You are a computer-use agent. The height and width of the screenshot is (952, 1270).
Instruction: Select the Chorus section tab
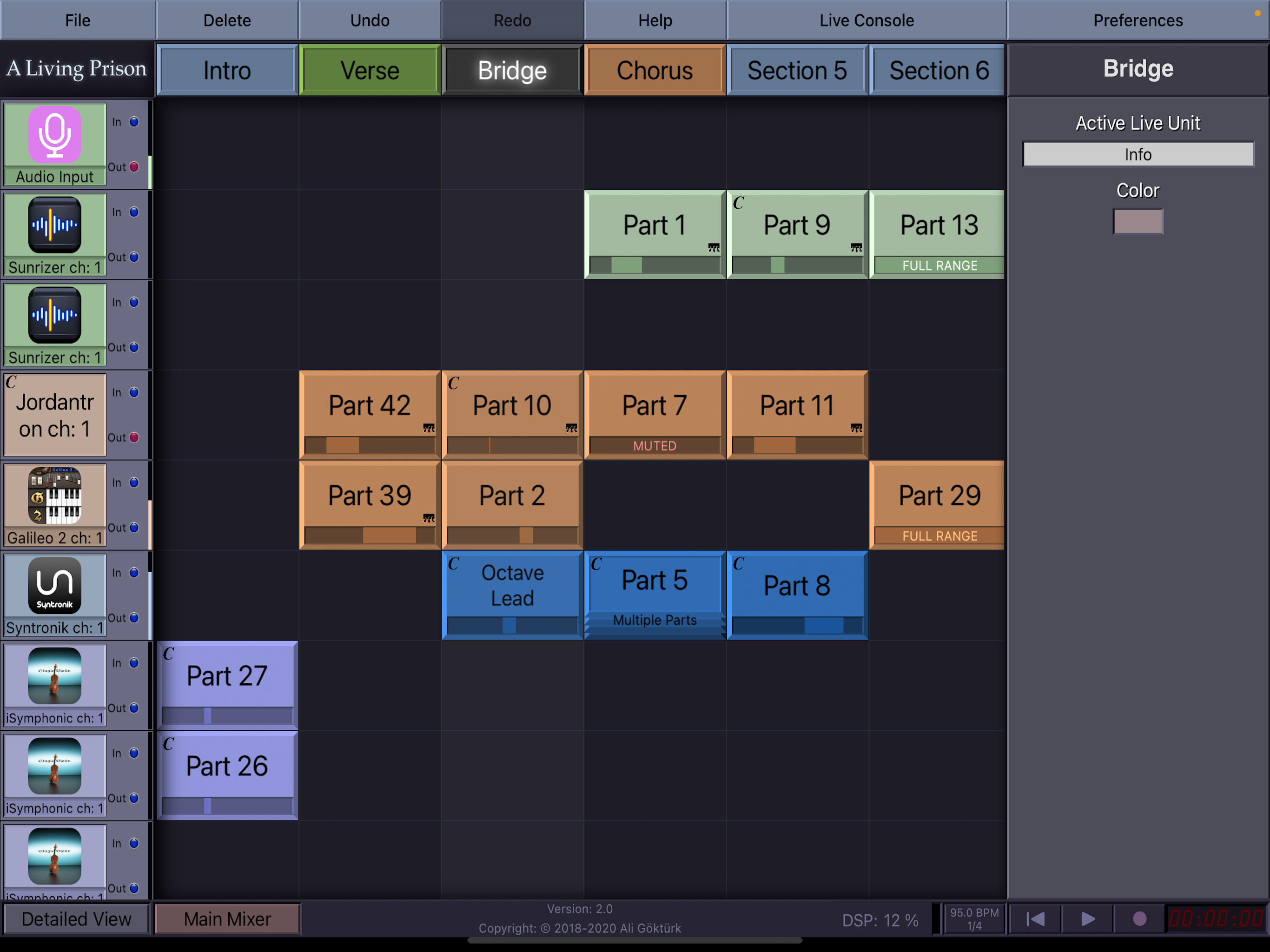point(655,70)
